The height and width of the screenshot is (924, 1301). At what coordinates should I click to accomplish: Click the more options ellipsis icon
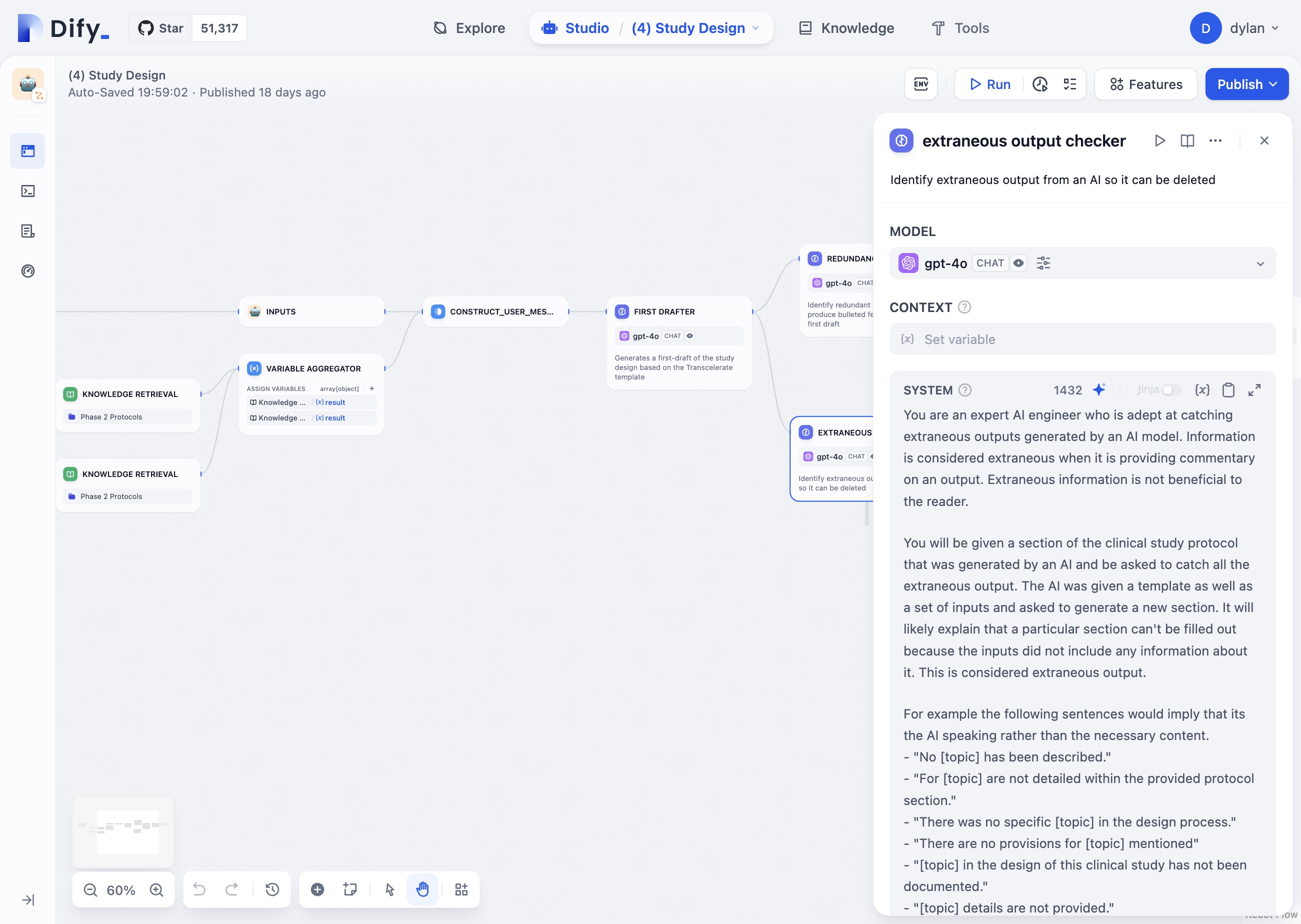pyautogui.click(x=1215, y=141)
